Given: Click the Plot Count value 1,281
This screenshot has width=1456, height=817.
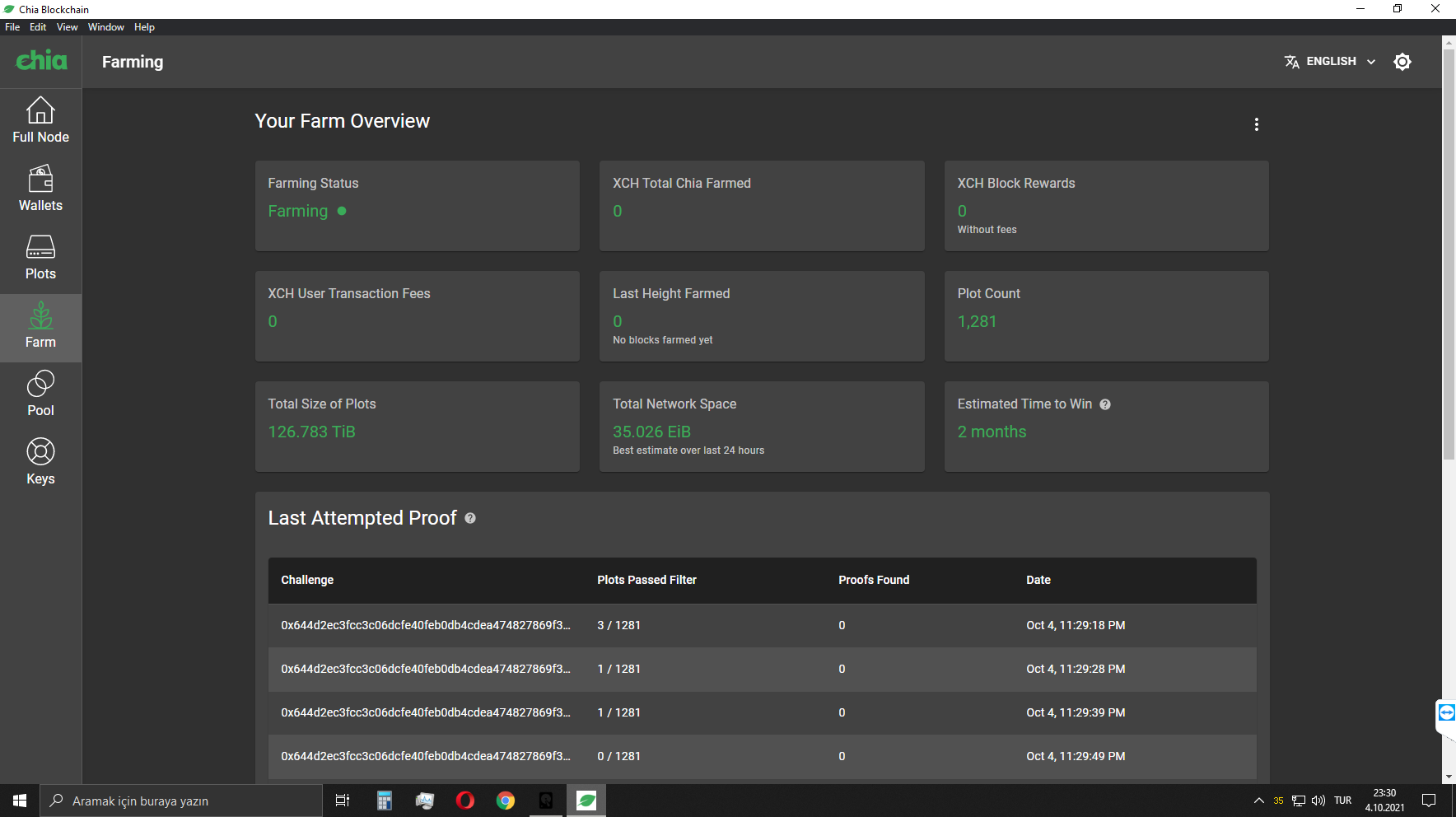Looking at the screenshot, I should (977, 321).
